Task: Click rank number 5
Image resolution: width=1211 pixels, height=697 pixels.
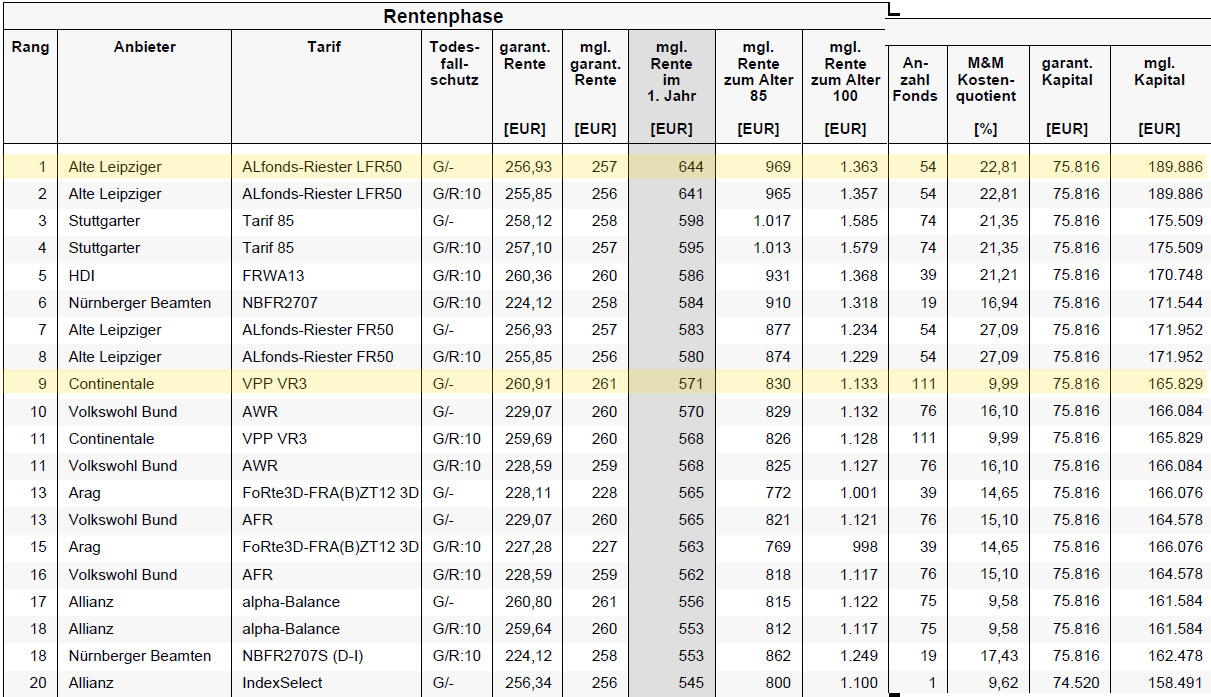Action: (42, 275)
